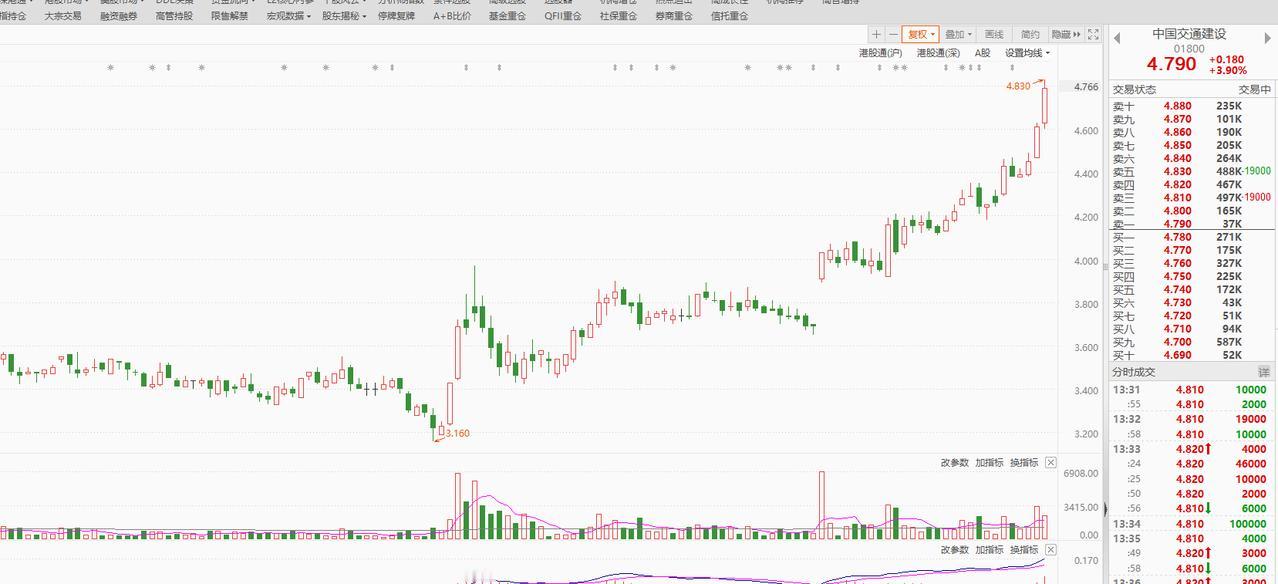Open 叠加 overlay dropdown
Screen dimensions: 1278x584
pyautogui.click(x=958, y=34)
